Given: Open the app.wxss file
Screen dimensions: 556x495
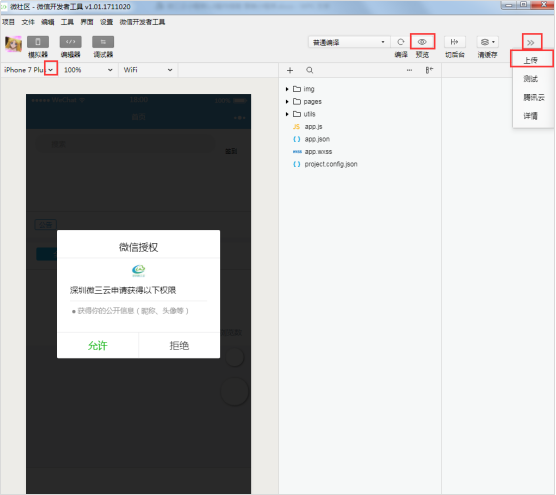Looking at the screenshot, I should point(318,152).
